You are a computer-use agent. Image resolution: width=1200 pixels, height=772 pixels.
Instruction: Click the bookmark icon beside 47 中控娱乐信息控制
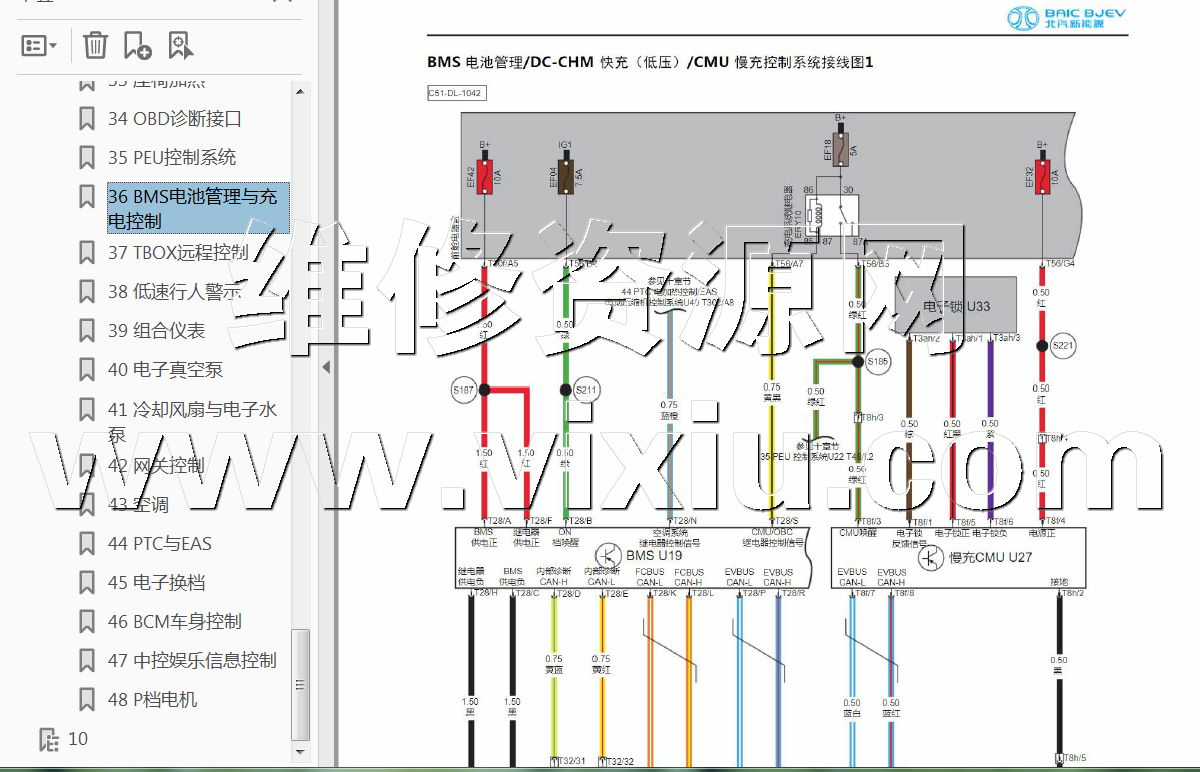pos(88,661)
